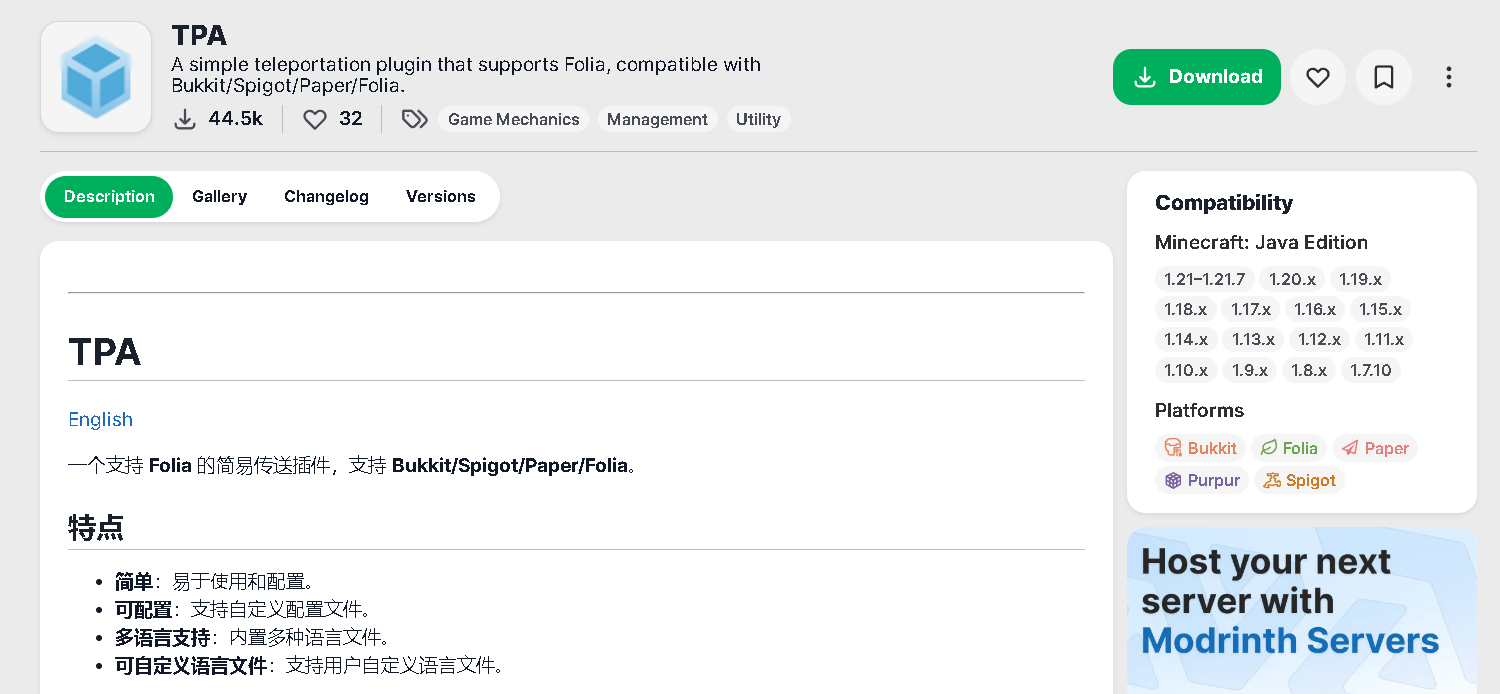Switch to the Gallery tab
The width and height of the screenshot is (1500, 694).
pos(219,196)
